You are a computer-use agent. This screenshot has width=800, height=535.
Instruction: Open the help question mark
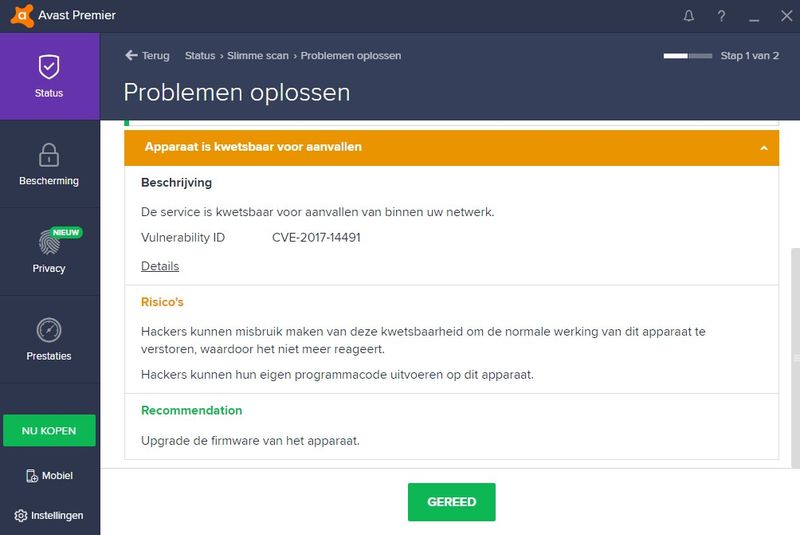click(x=721, y=16)
